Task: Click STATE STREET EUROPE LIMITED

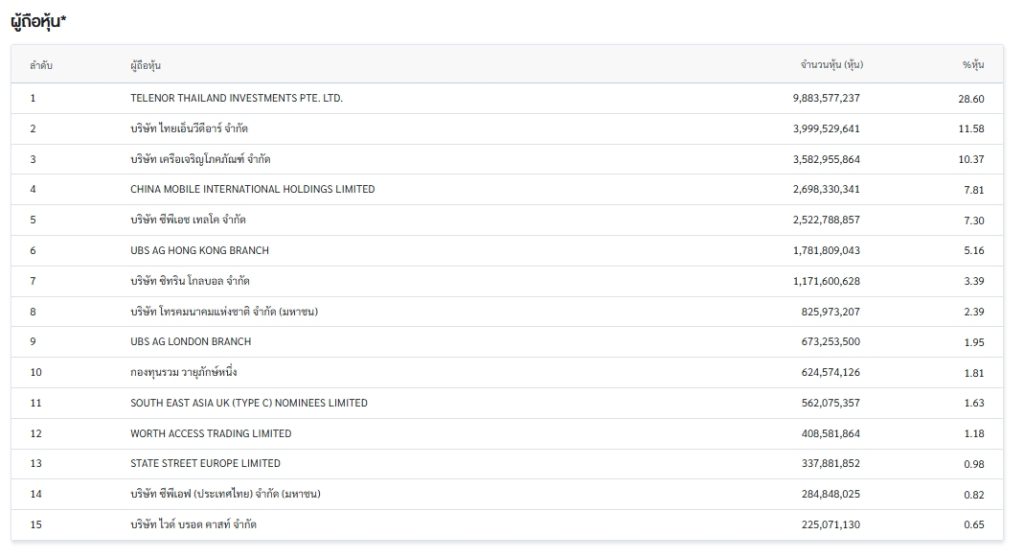Action: [x=205, y=463]
